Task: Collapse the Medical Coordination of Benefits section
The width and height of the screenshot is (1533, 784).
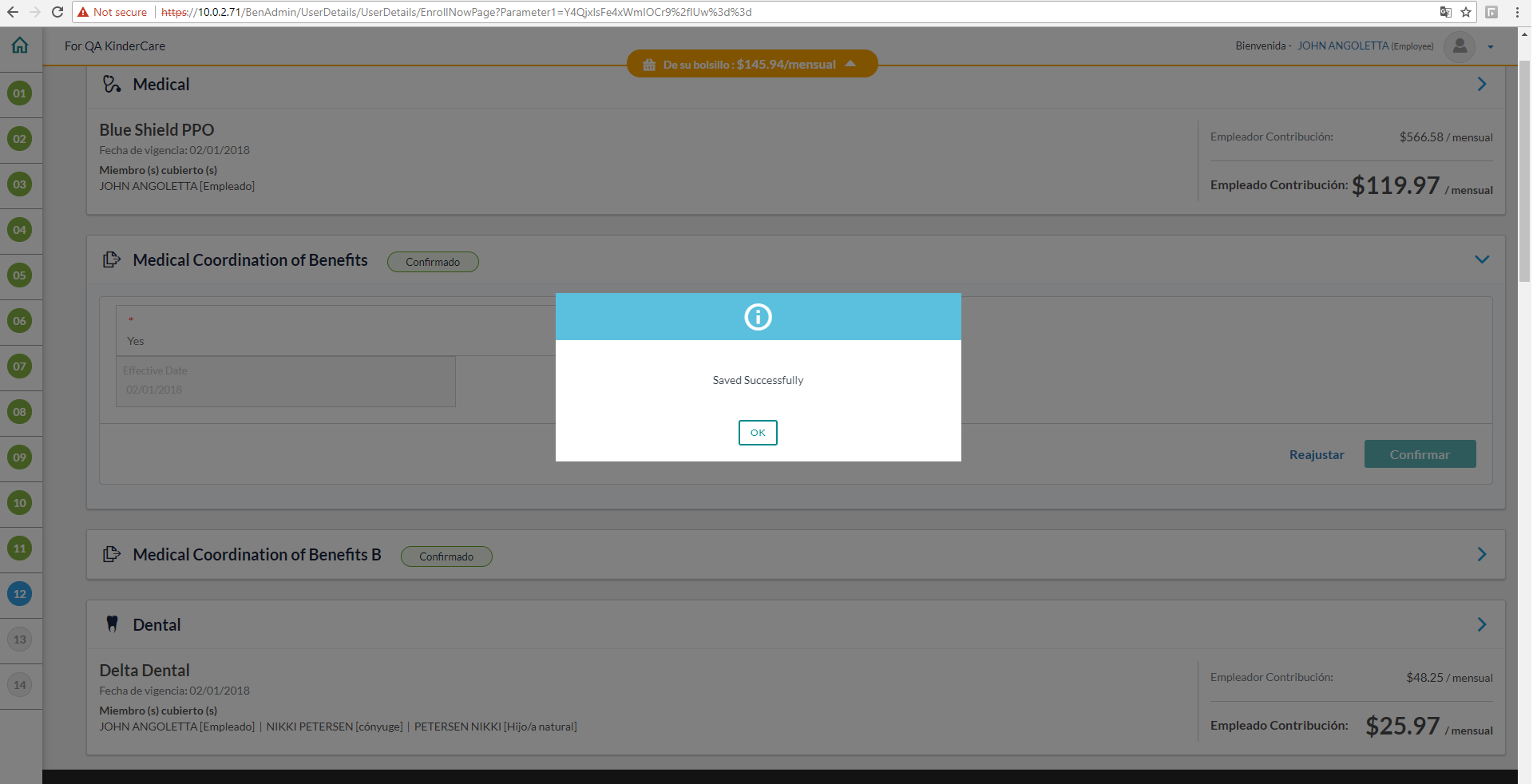Action: pos(1482,259)
